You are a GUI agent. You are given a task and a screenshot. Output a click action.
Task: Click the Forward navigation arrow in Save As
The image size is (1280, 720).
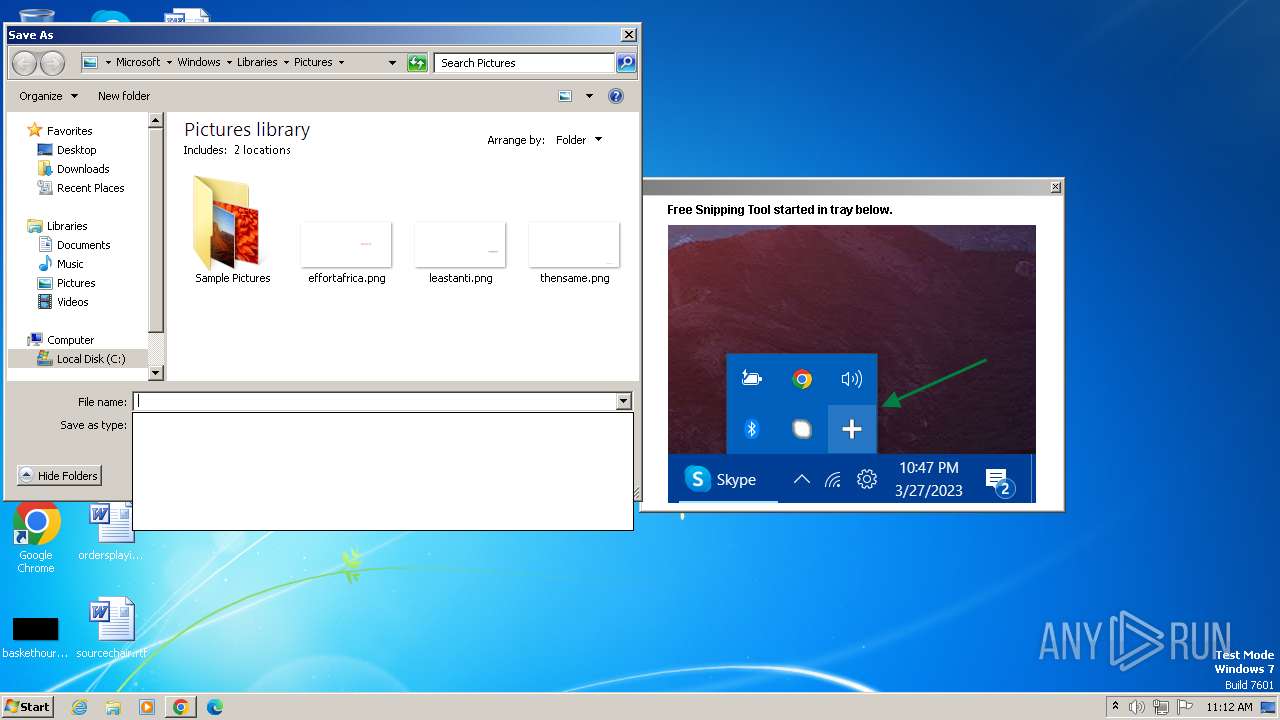[52, 63]
